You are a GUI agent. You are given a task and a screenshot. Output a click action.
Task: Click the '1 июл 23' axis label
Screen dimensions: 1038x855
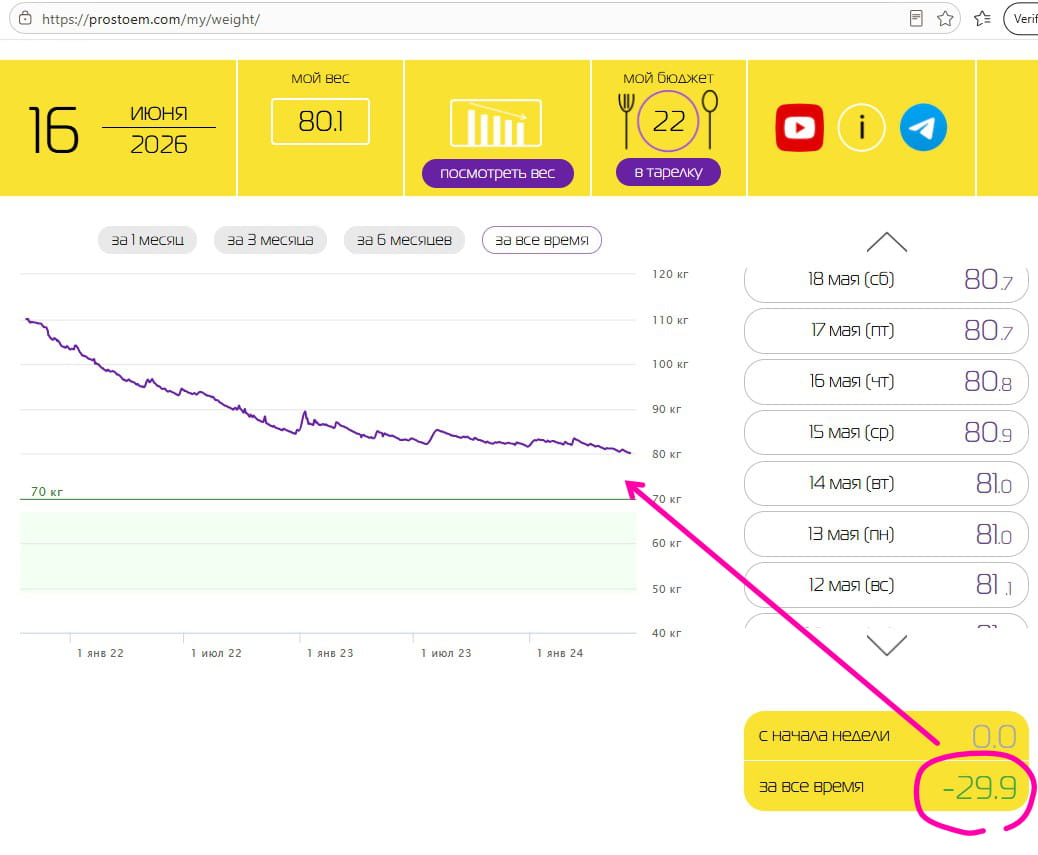tap(446, 653)
